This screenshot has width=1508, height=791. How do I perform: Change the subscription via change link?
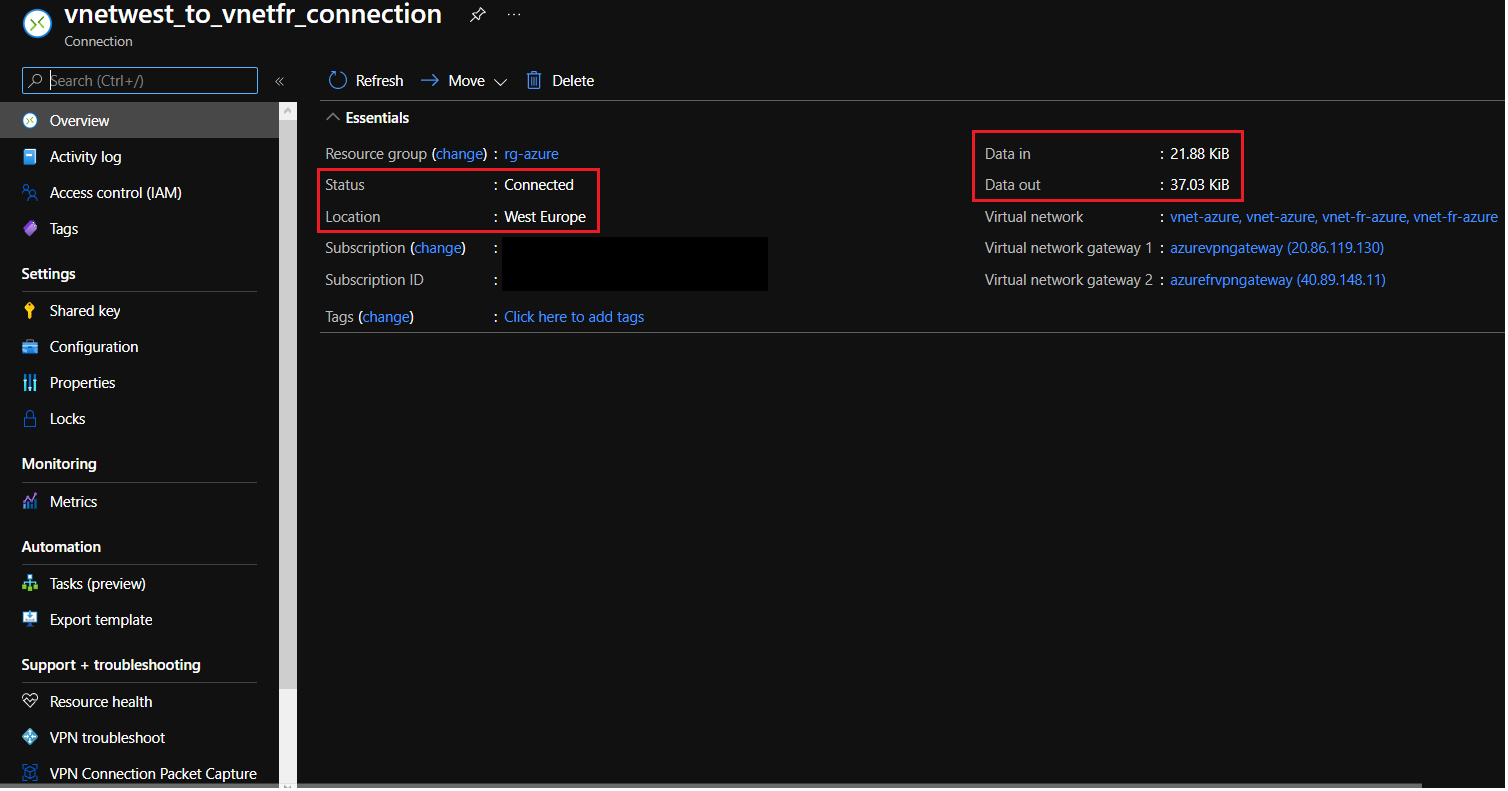[x=439, y=248]
